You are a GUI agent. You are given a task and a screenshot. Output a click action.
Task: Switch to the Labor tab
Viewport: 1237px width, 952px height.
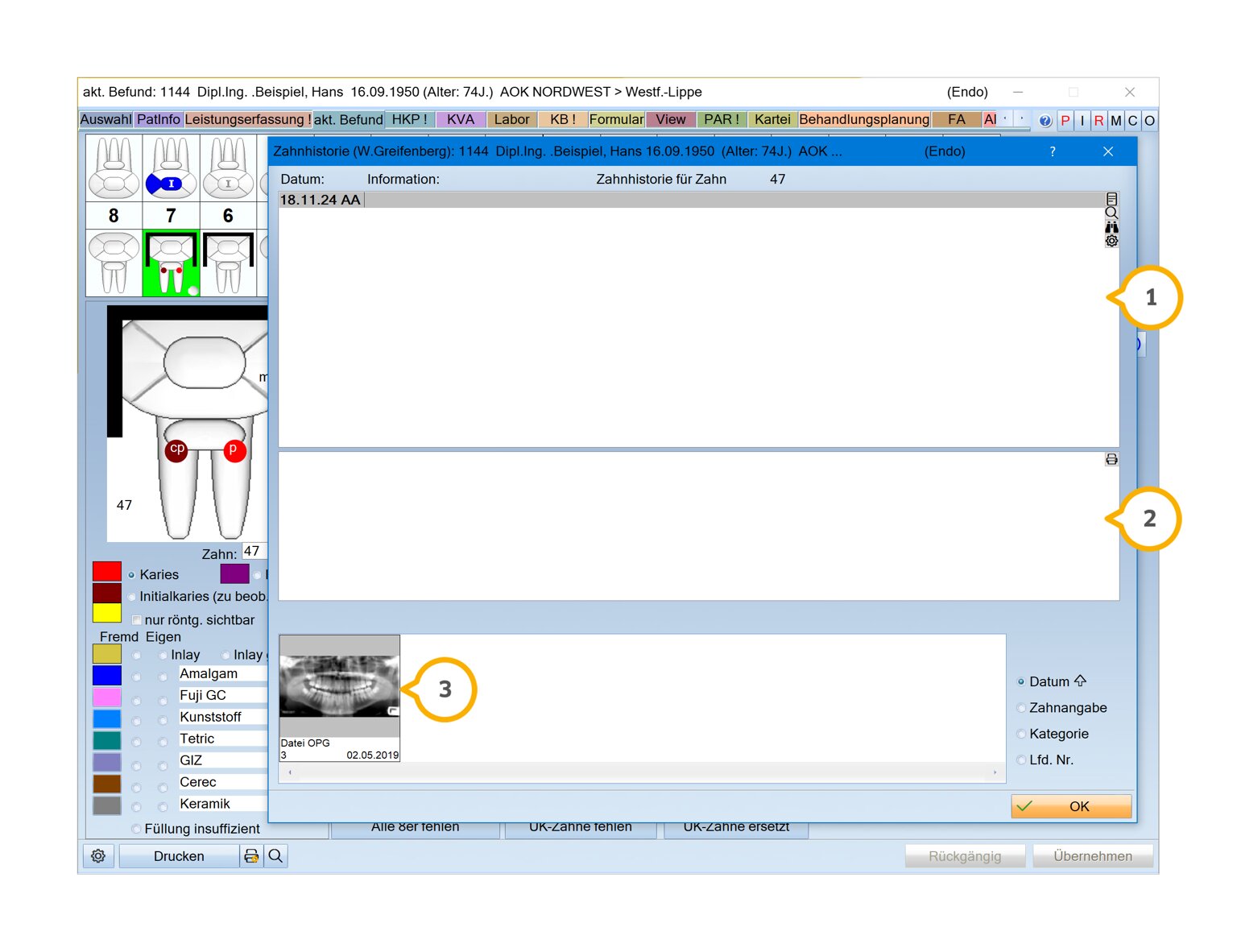512,119
